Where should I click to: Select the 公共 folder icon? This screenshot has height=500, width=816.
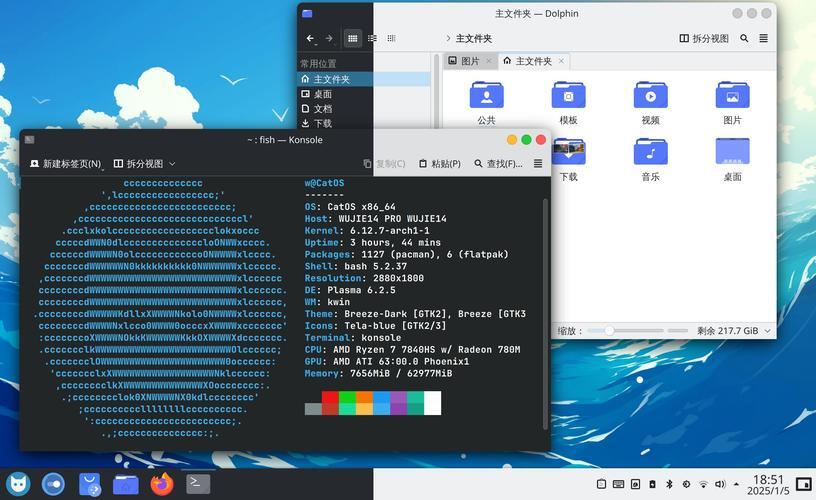tap(486, 95)
